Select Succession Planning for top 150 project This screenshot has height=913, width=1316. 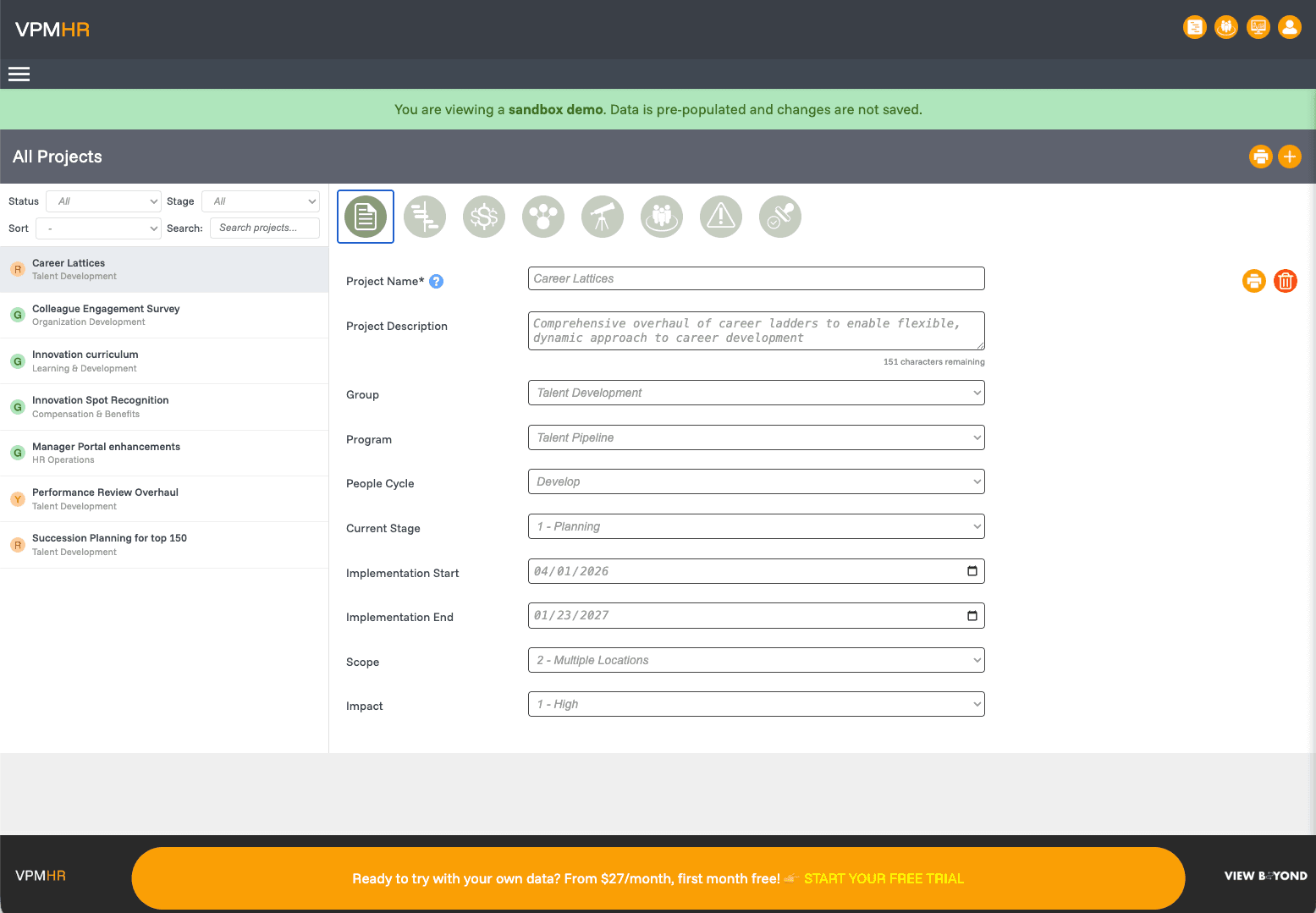click(109, 544)
